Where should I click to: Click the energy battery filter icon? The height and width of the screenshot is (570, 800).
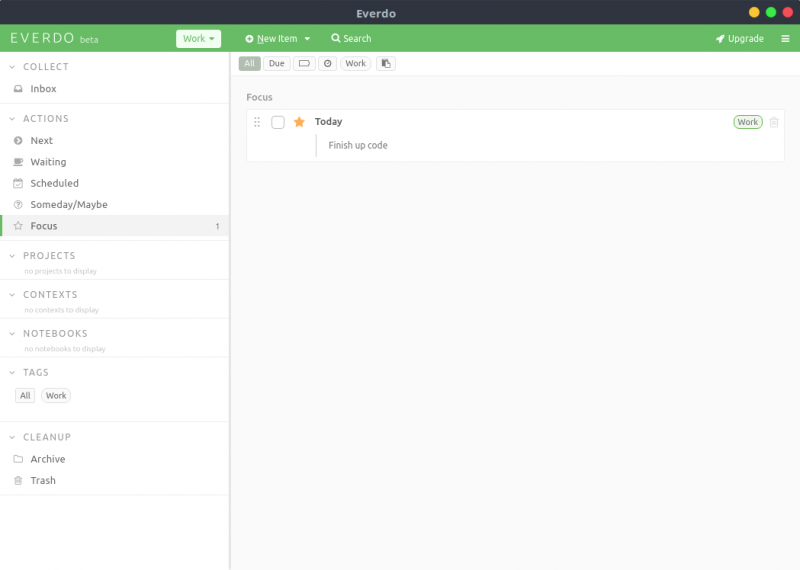pyautogui.click(x=304, y=63)
